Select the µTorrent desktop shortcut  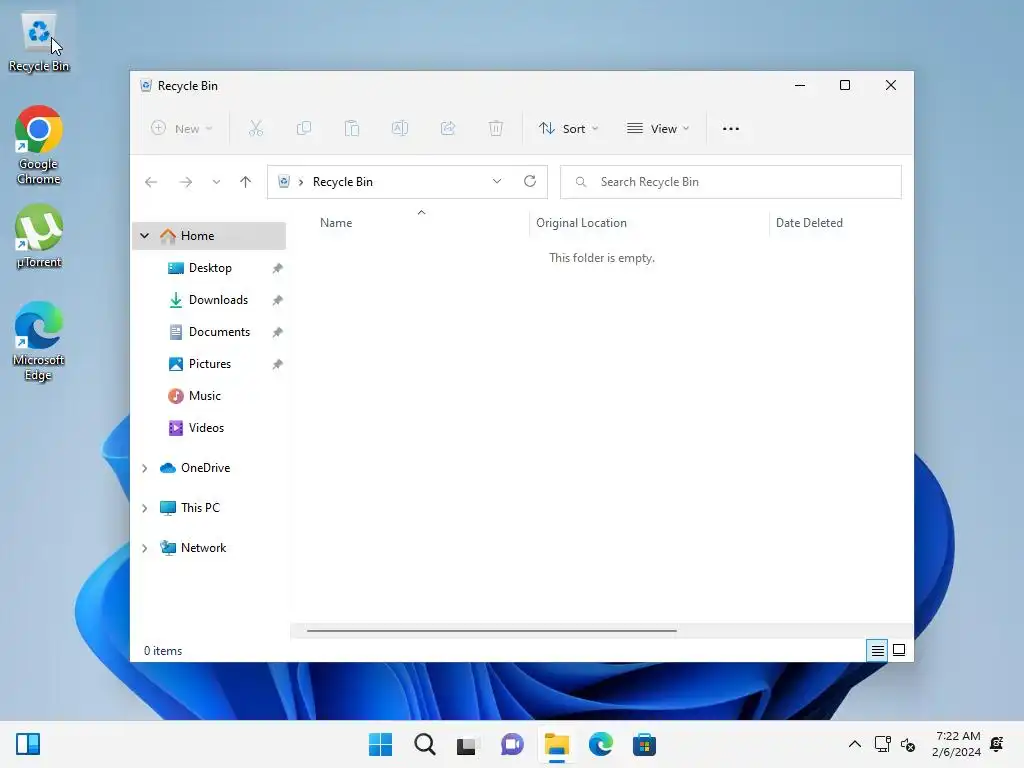tap(39, 236)
